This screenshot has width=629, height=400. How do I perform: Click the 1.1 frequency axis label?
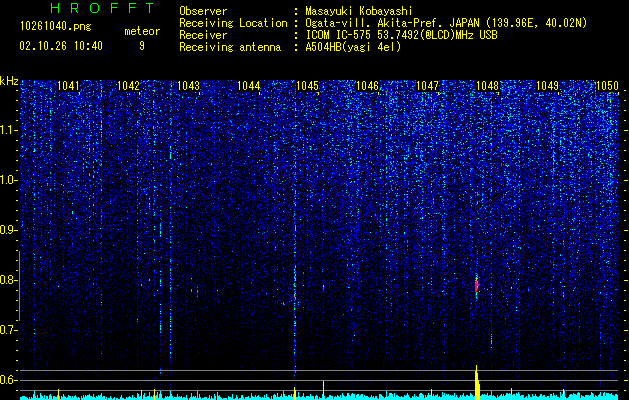pos(8,130)
